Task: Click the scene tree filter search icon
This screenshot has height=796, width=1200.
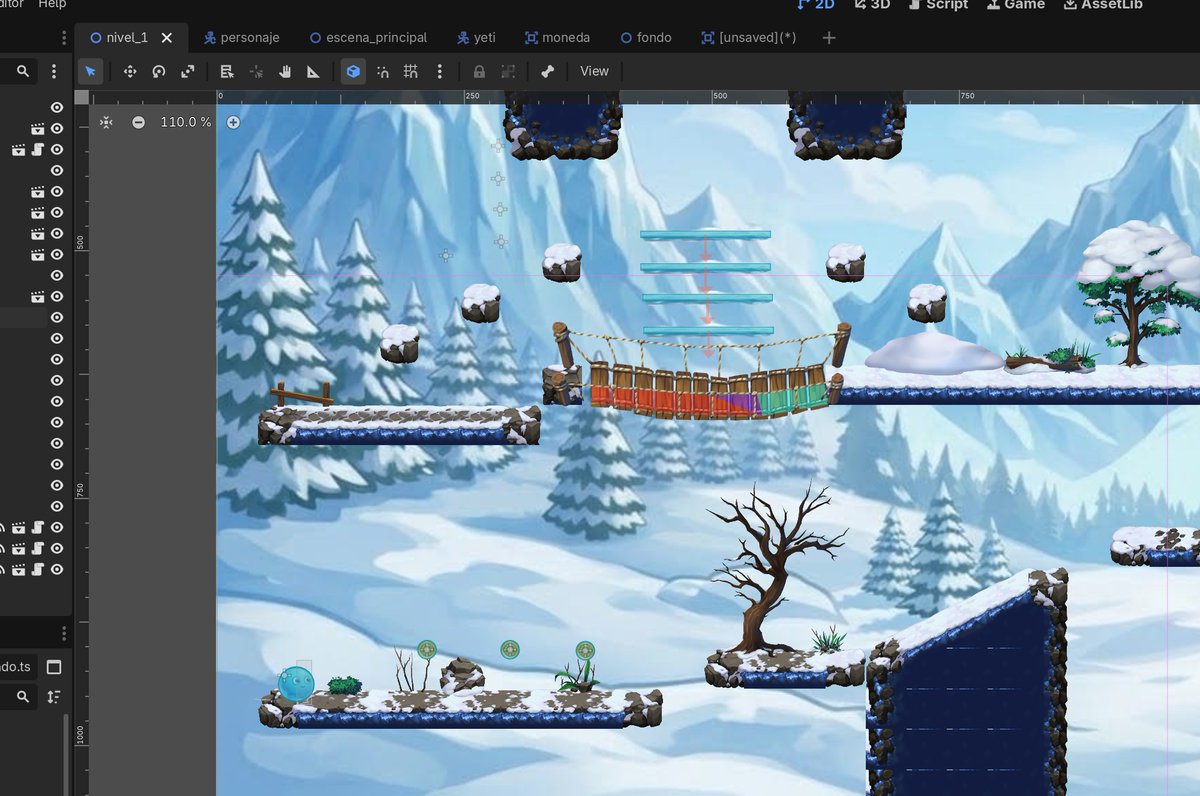Action: click(x=23, y=72)
